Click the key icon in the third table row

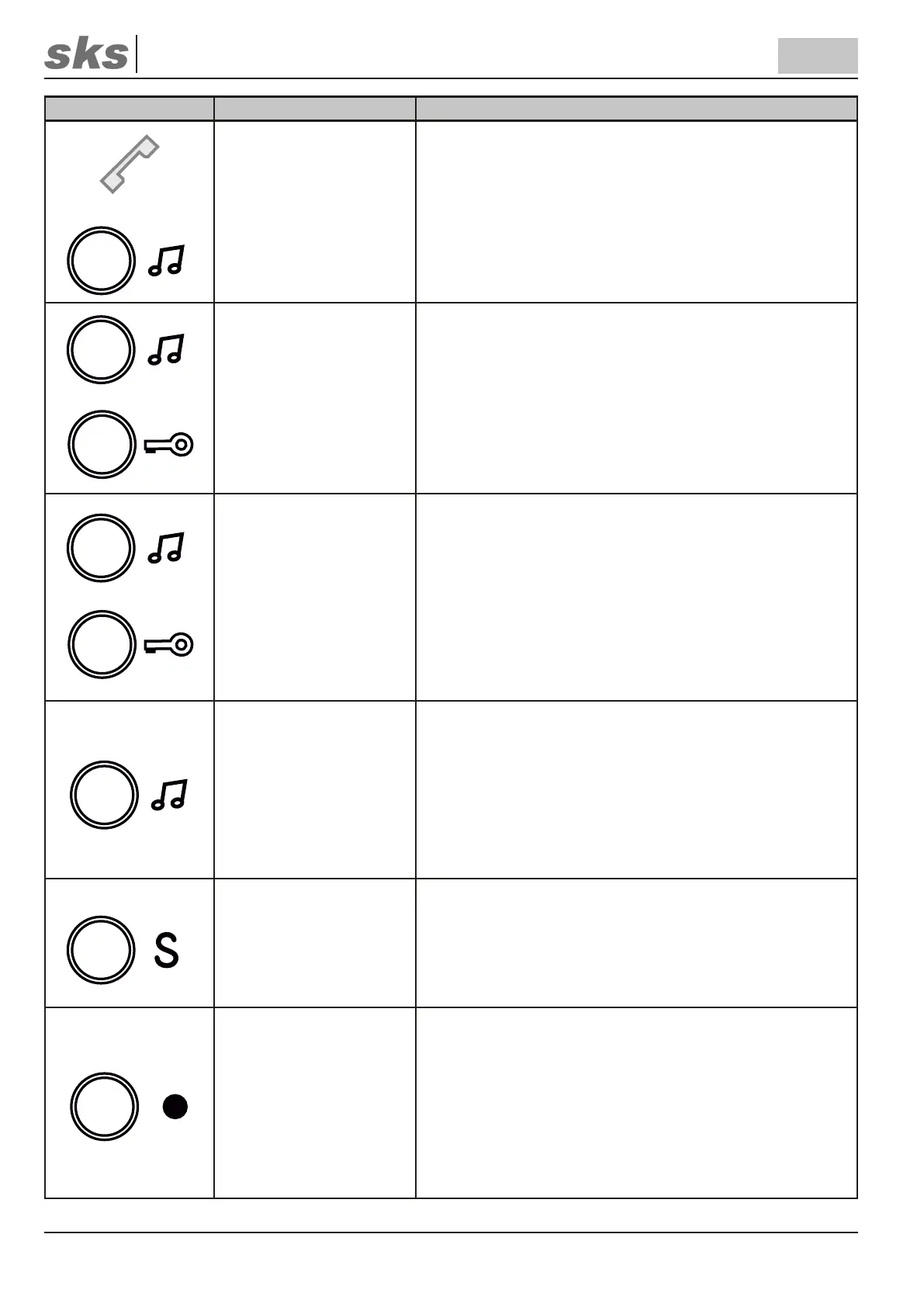pyautogui.click(x=169, y=645)
